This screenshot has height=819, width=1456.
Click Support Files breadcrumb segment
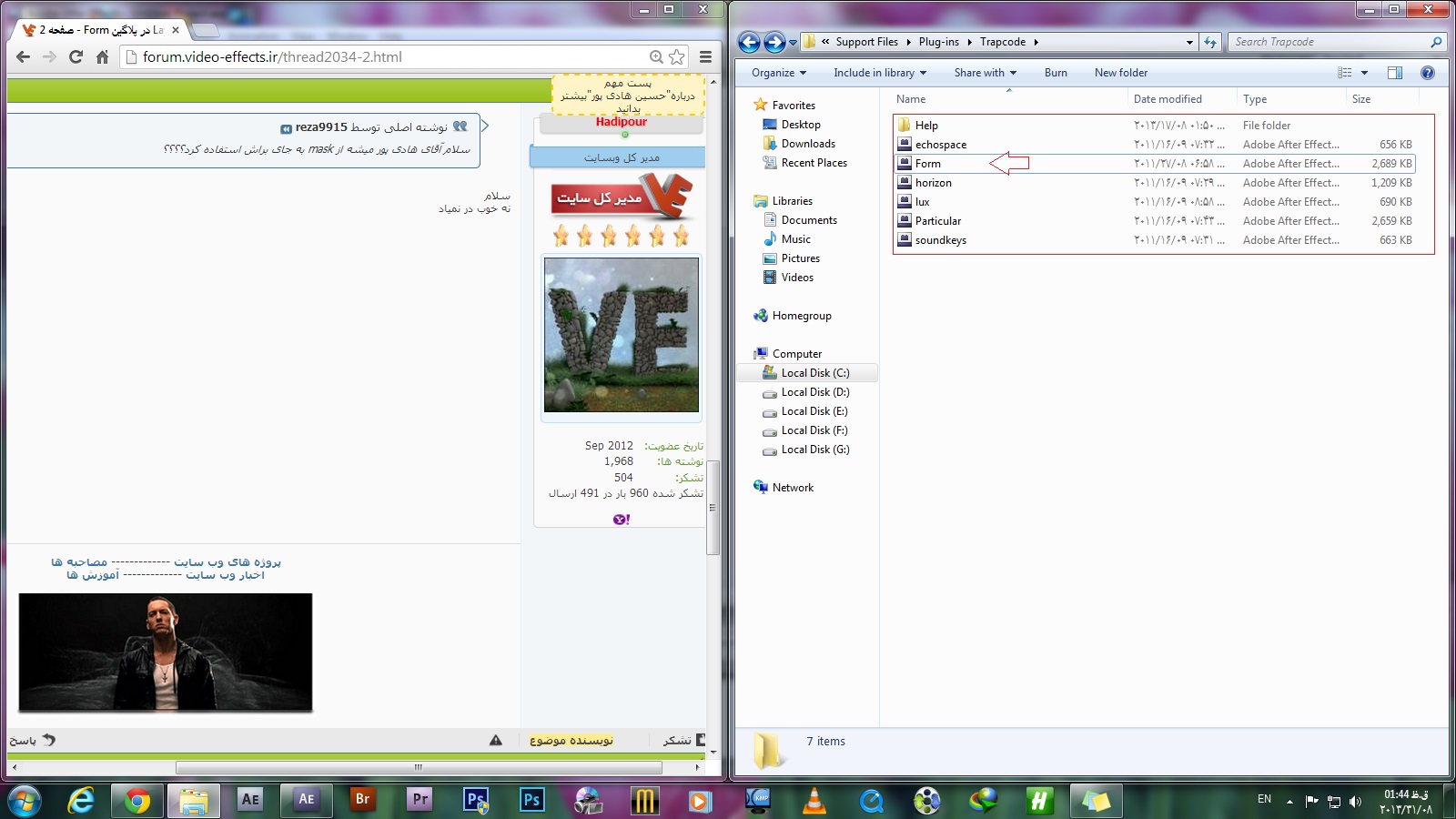(x=867, y=42)
